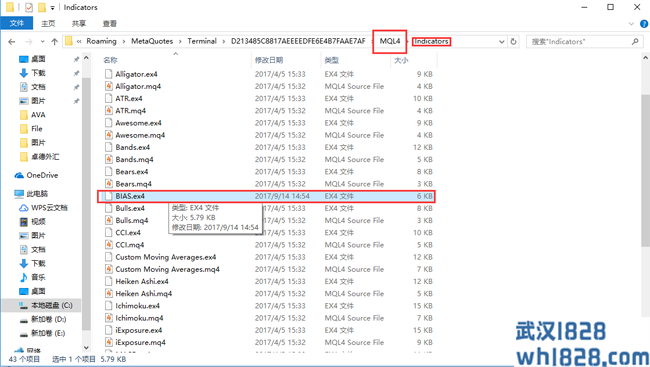Click the MetaQuotes breadcrumb
Image resolution: width=650 pixels, height=367 pixels.
152,41
